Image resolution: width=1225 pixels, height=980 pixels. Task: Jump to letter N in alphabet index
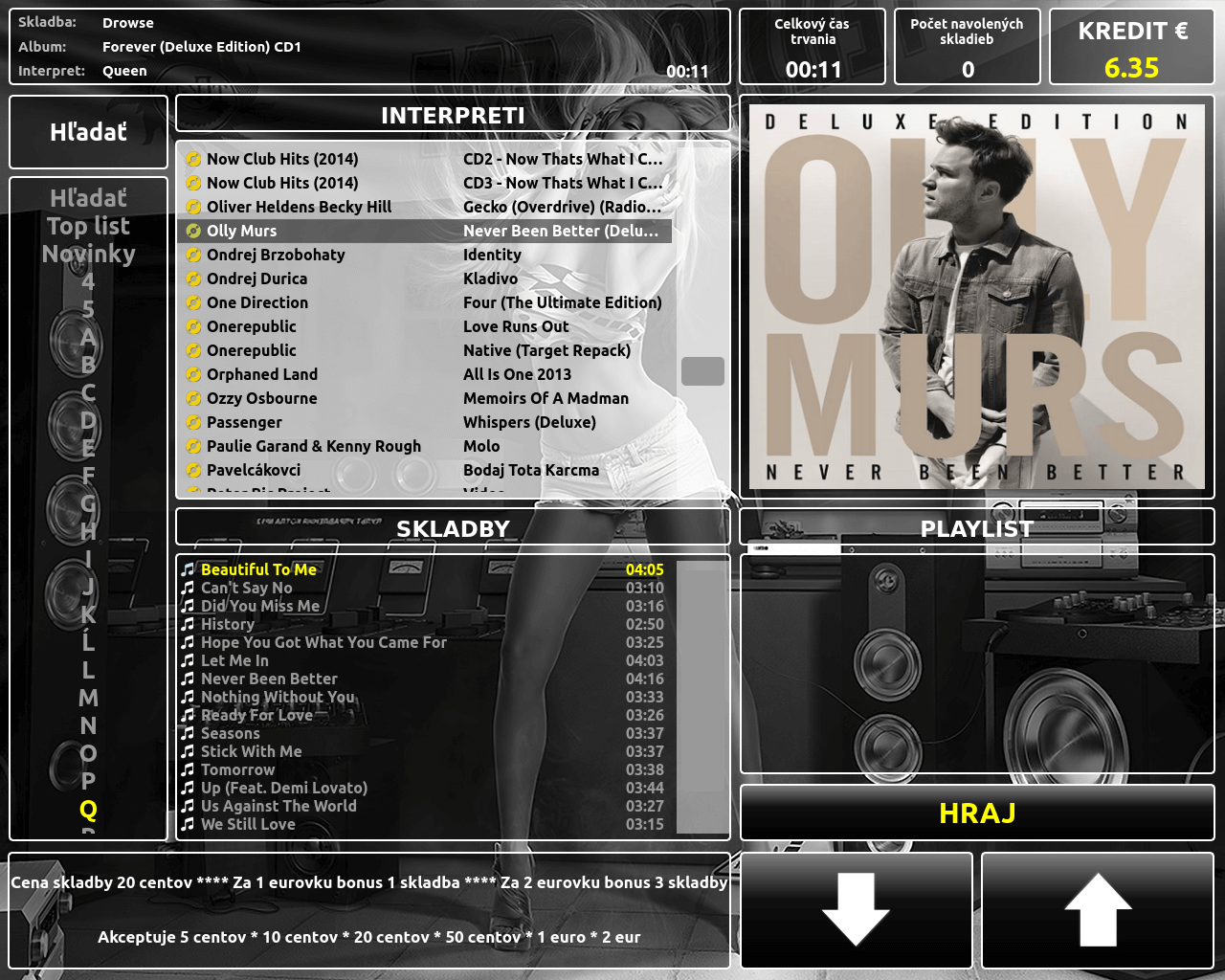tap(88, 725)
